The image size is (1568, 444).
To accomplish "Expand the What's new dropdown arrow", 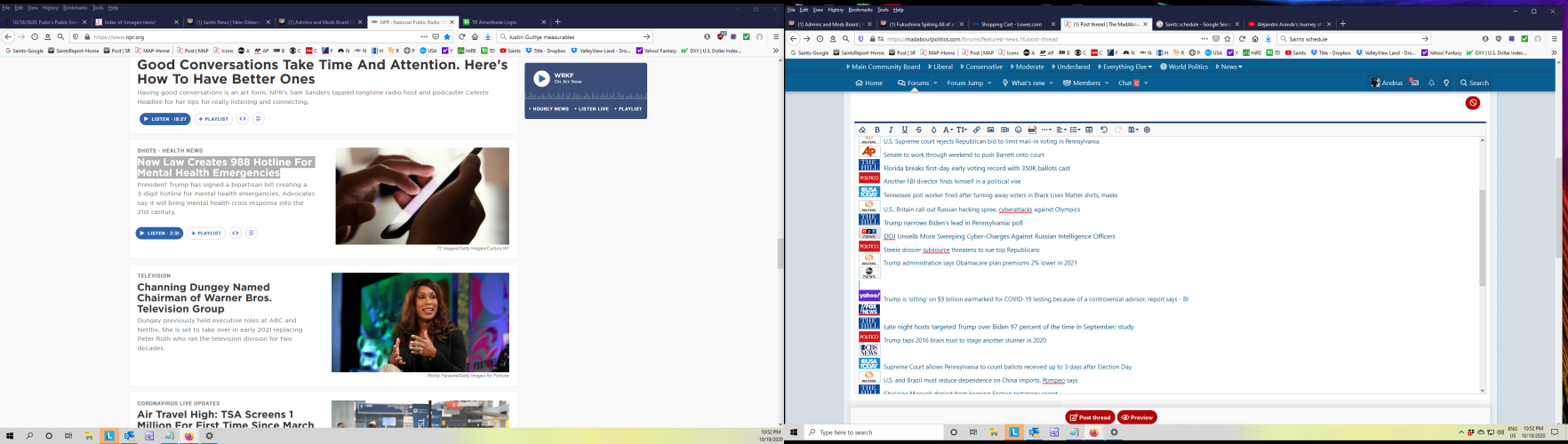I will tap(1050, 83).
